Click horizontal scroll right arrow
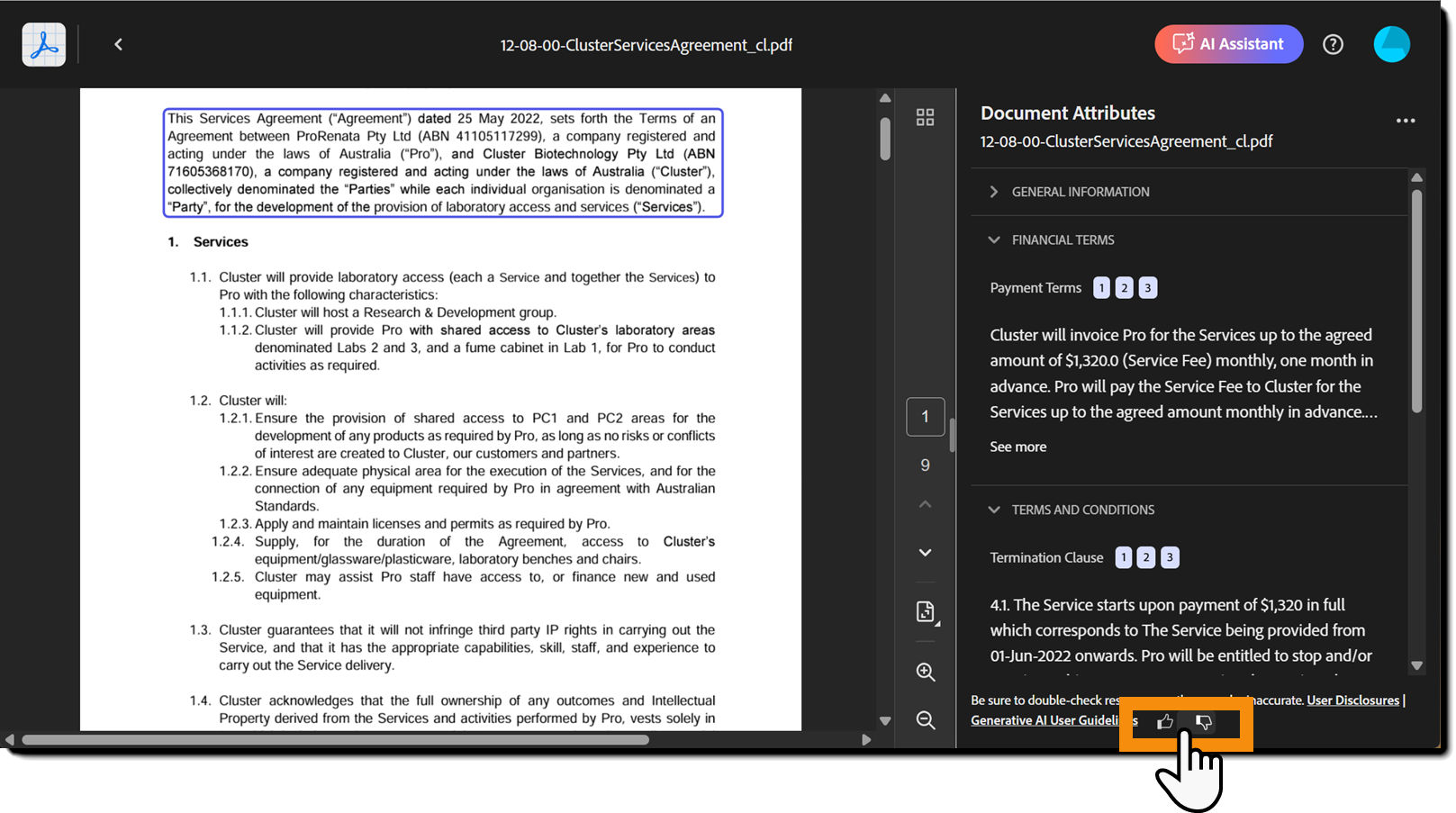Image resolution: width=1456 pixels, height=813 pixels. (866, 740)
